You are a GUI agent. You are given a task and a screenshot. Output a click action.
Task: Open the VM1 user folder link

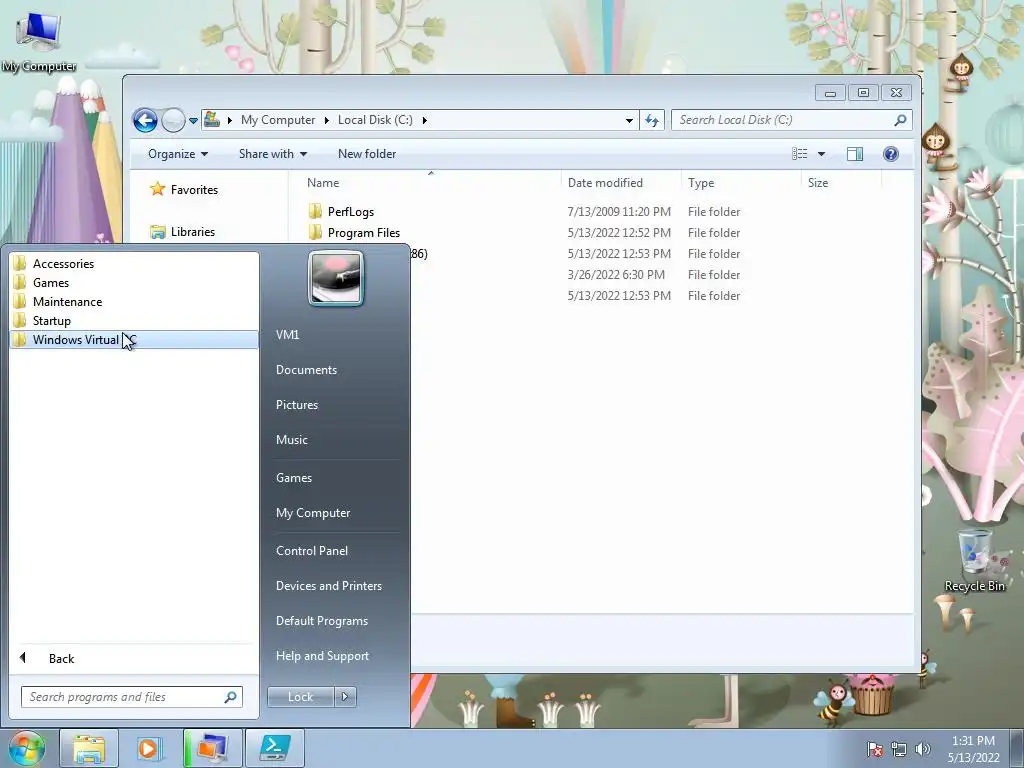pyautogui.click(x=287, y=334)
